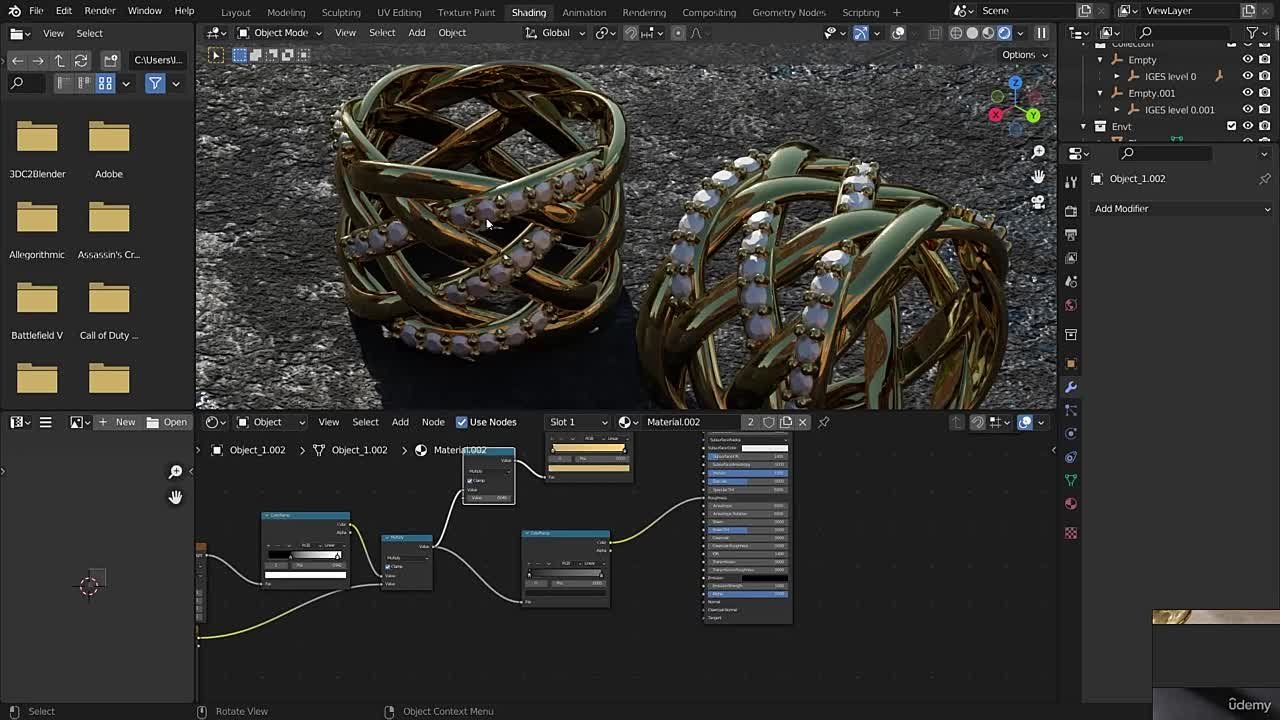Open the Material properties tab
This screenshot has height=720, width=1280.
[x=1071, y=504]
